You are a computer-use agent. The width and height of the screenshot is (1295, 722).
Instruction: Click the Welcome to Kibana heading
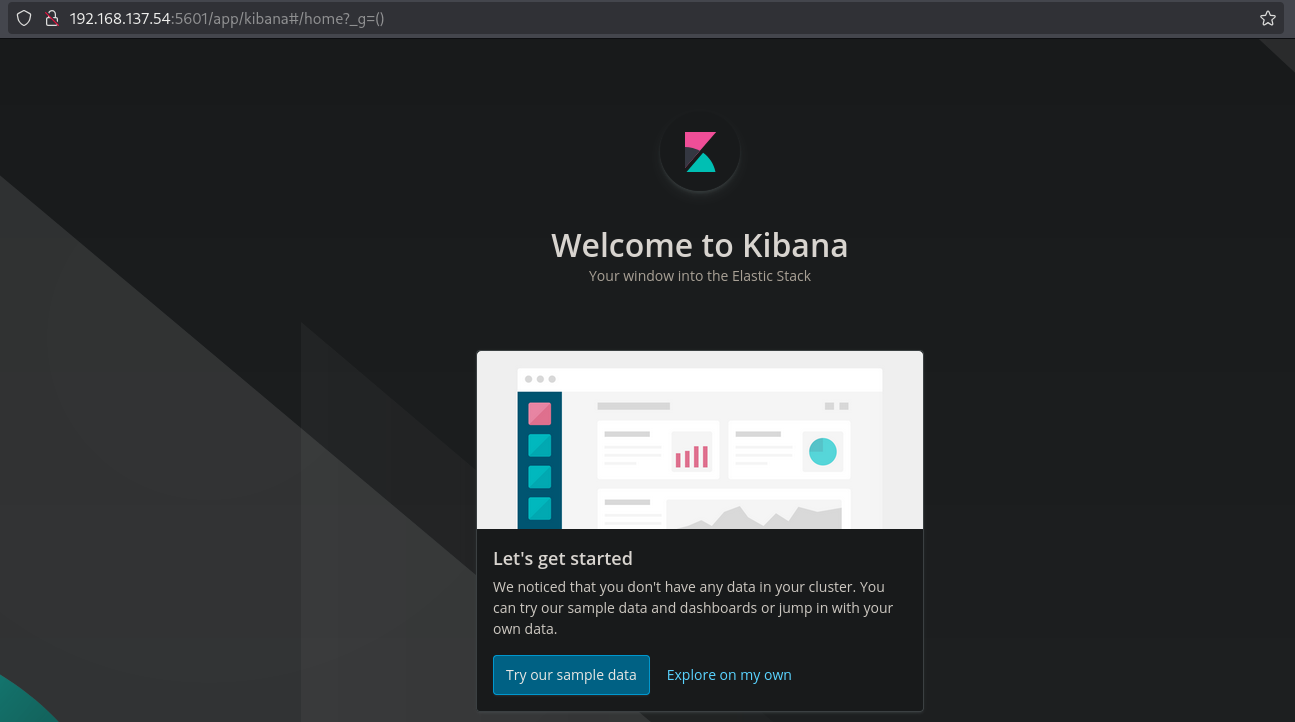(x=699, y=245)
